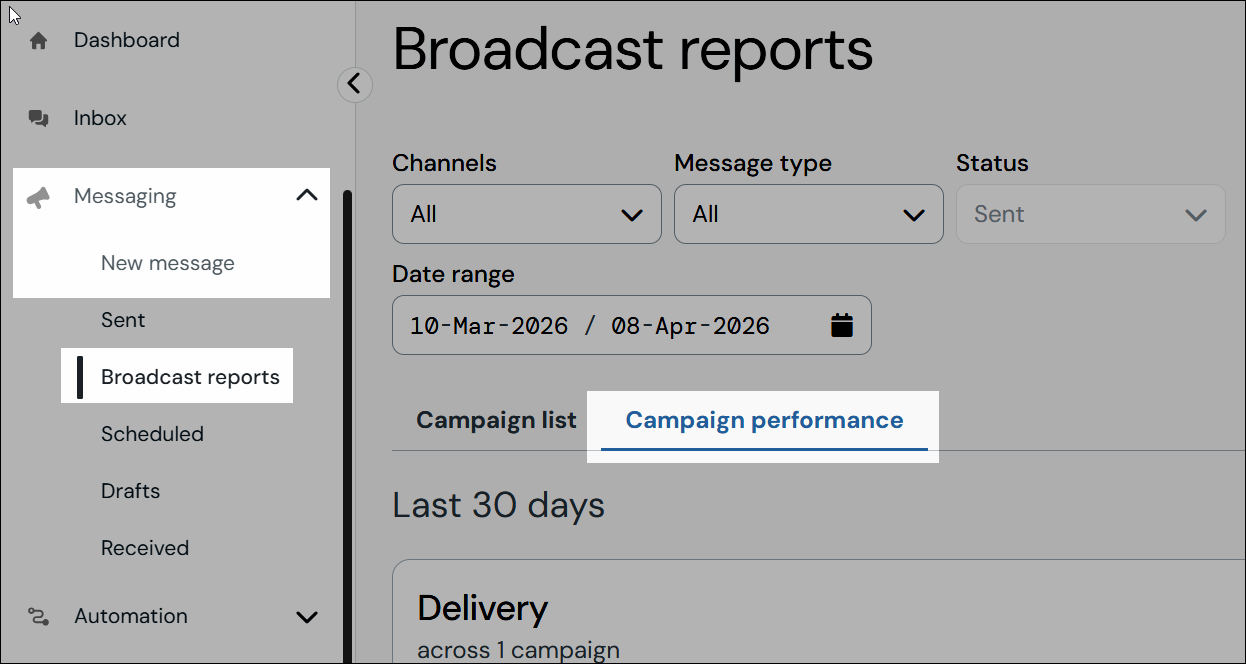Select Broadcast reports in the sidebar
The image size is (1246, 664).
click(190, 377)
